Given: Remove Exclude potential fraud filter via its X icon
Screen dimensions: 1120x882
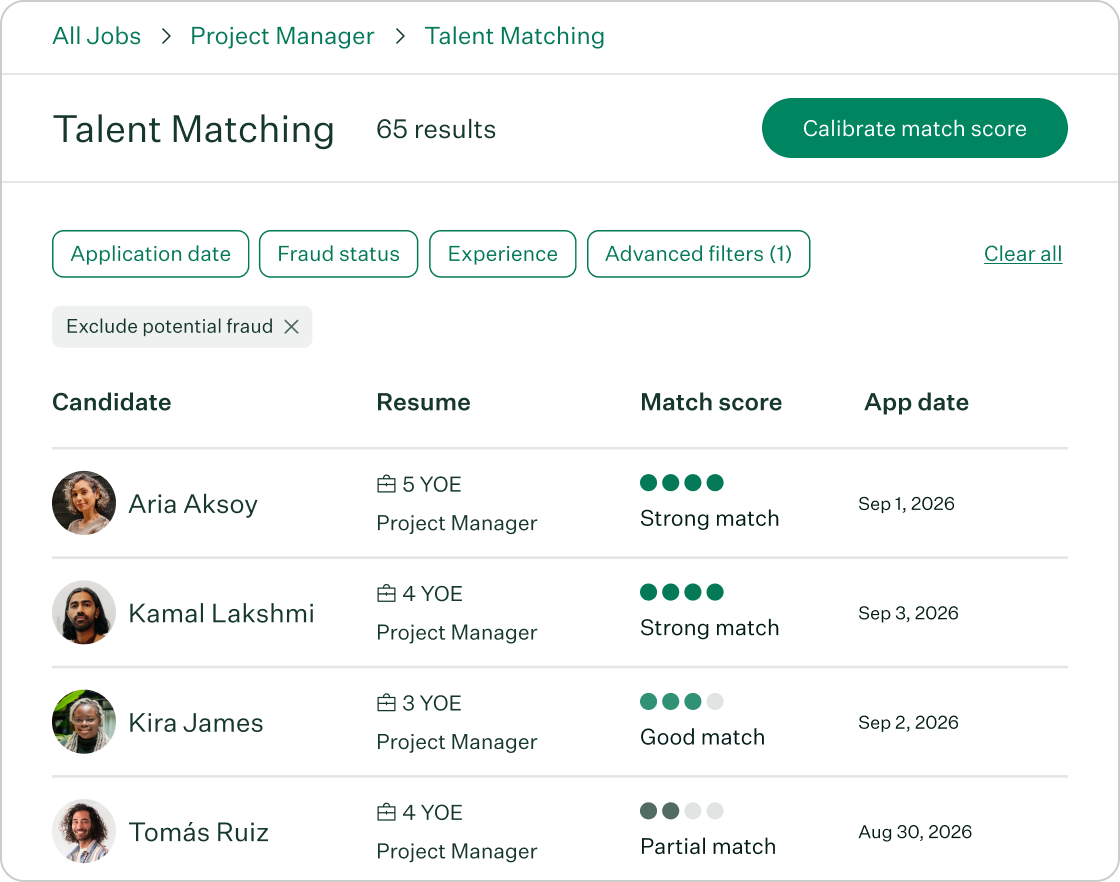Looking at the screenshot, I should pos(292,326).
